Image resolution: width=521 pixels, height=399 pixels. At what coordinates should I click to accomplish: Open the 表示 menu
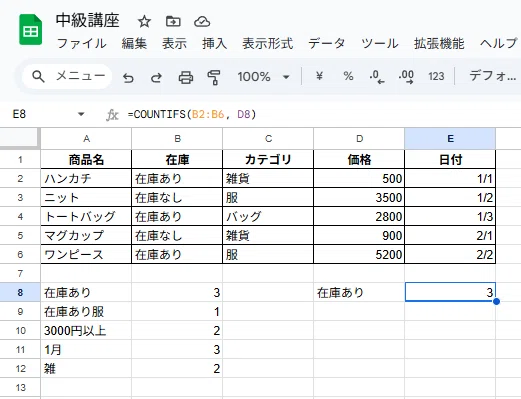(x=174, y=44)
